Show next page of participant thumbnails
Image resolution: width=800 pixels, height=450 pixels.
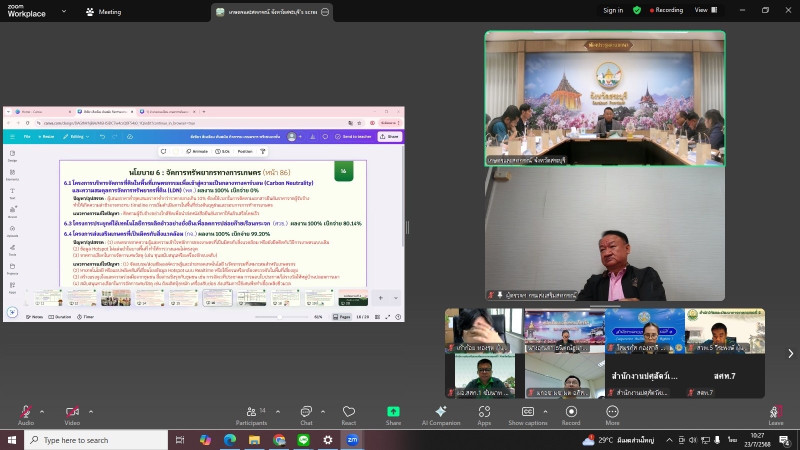click(790, 353)
